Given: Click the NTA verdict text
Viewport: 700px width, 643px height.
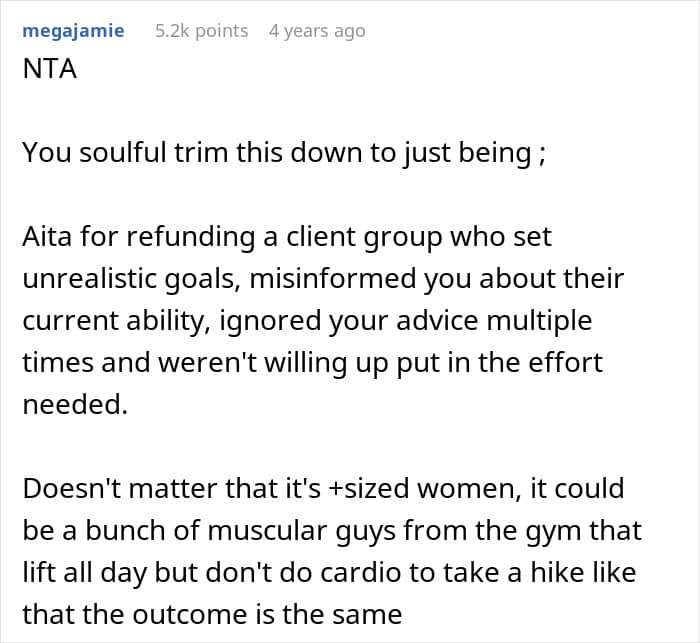Looking at the screenshot, I should tap(50, 69).
